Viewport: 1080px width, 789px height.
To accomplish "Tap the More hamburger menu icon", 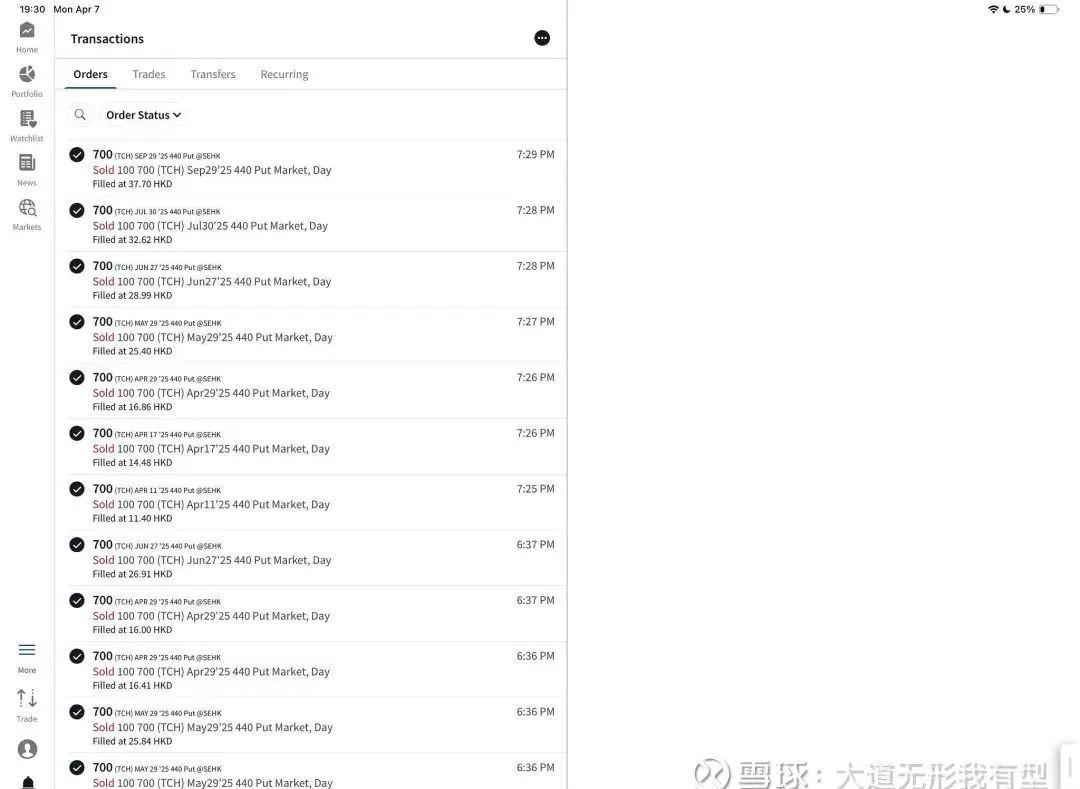I will [27, 651].
